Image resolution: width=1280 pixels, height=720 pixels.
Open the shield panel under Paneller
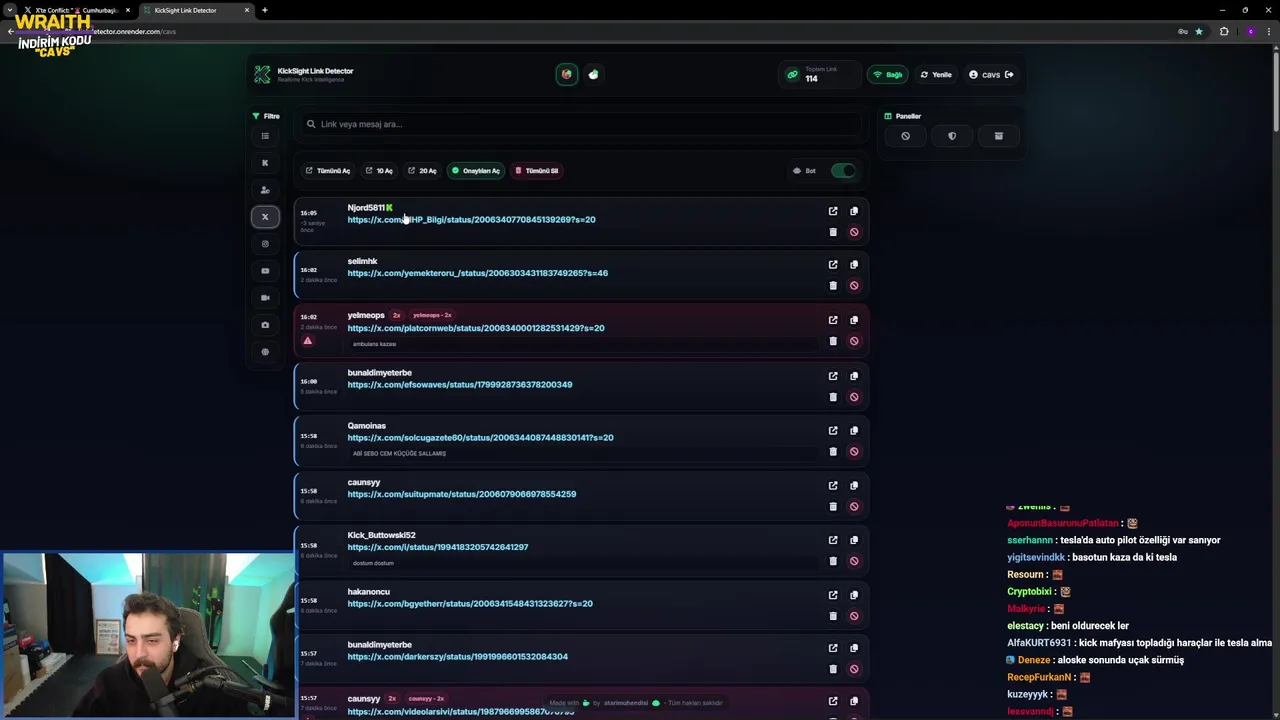point(952,136)
